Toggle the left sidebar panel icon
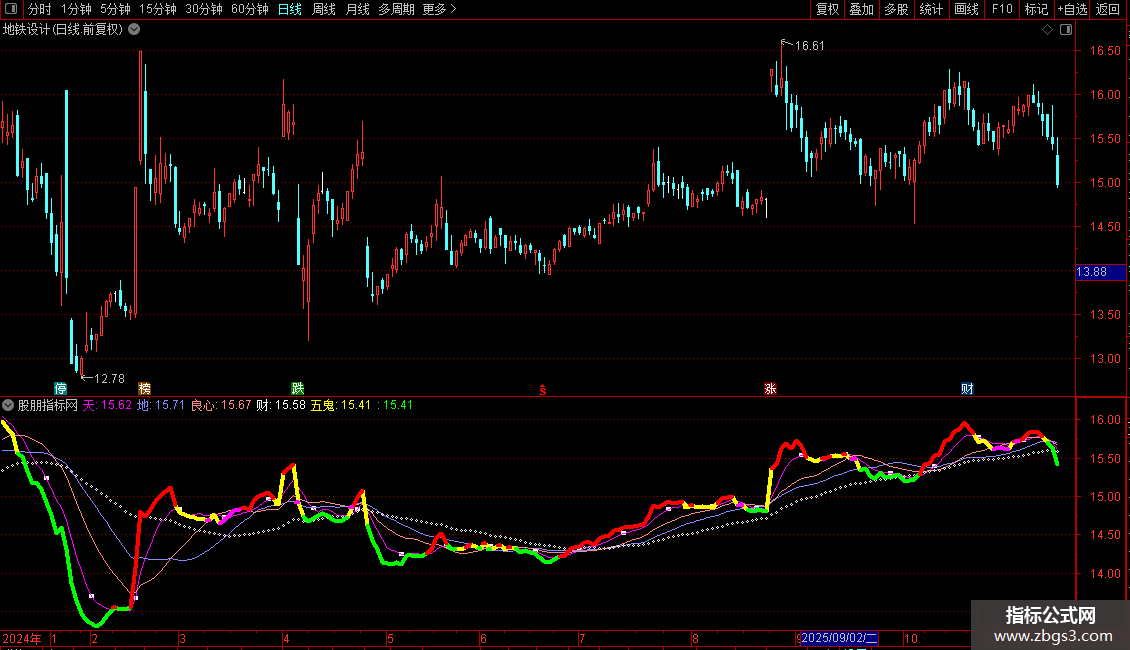 [x=11, y=9]
